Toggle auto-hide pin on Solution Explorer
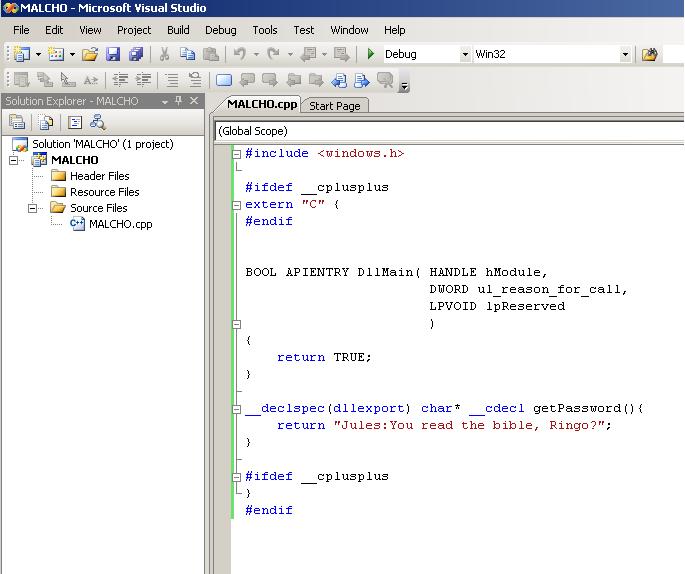Viewport: 685px width, 574px height. coord(179,101)
